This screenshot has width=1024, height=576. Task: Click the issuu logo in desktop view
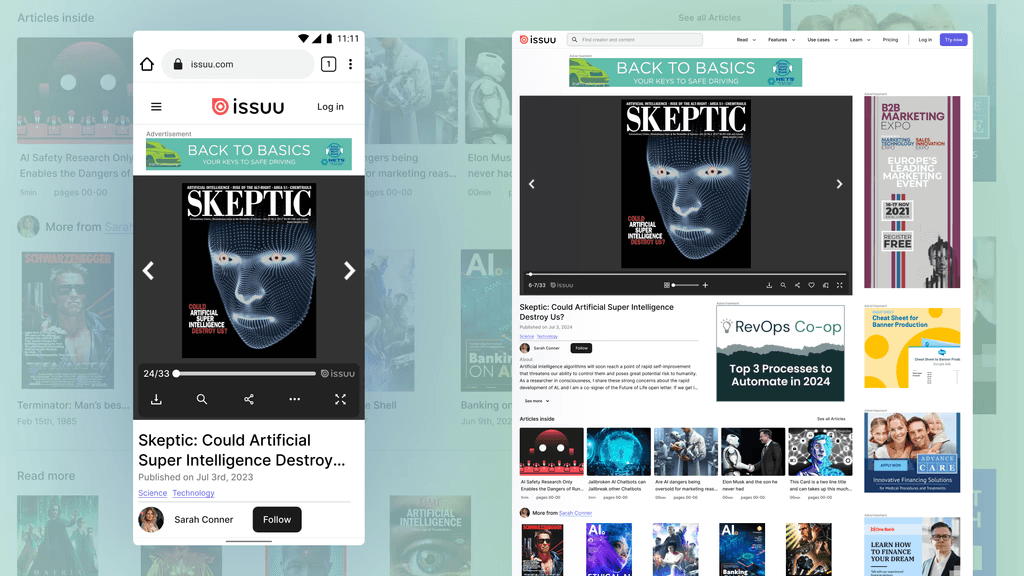click(537, 40)
